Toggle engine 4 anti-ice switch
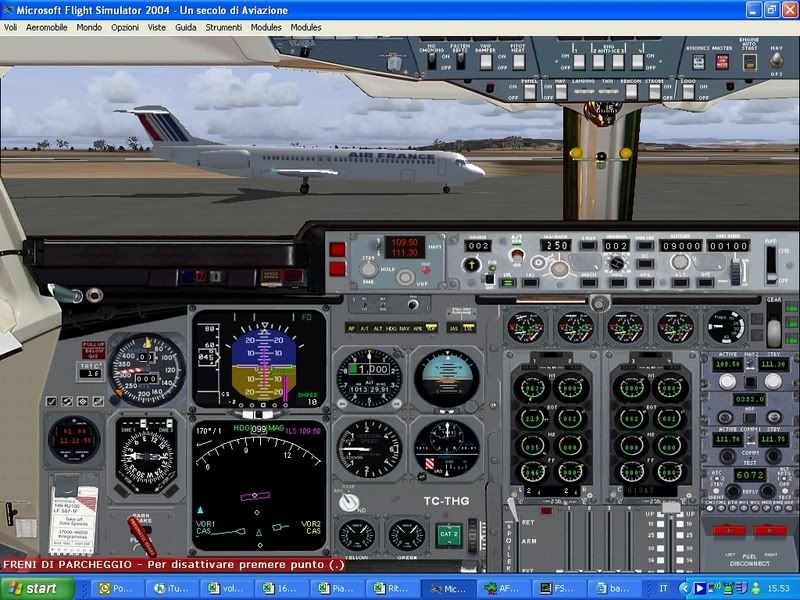800x600 pixels. click(x=637, y=62)
